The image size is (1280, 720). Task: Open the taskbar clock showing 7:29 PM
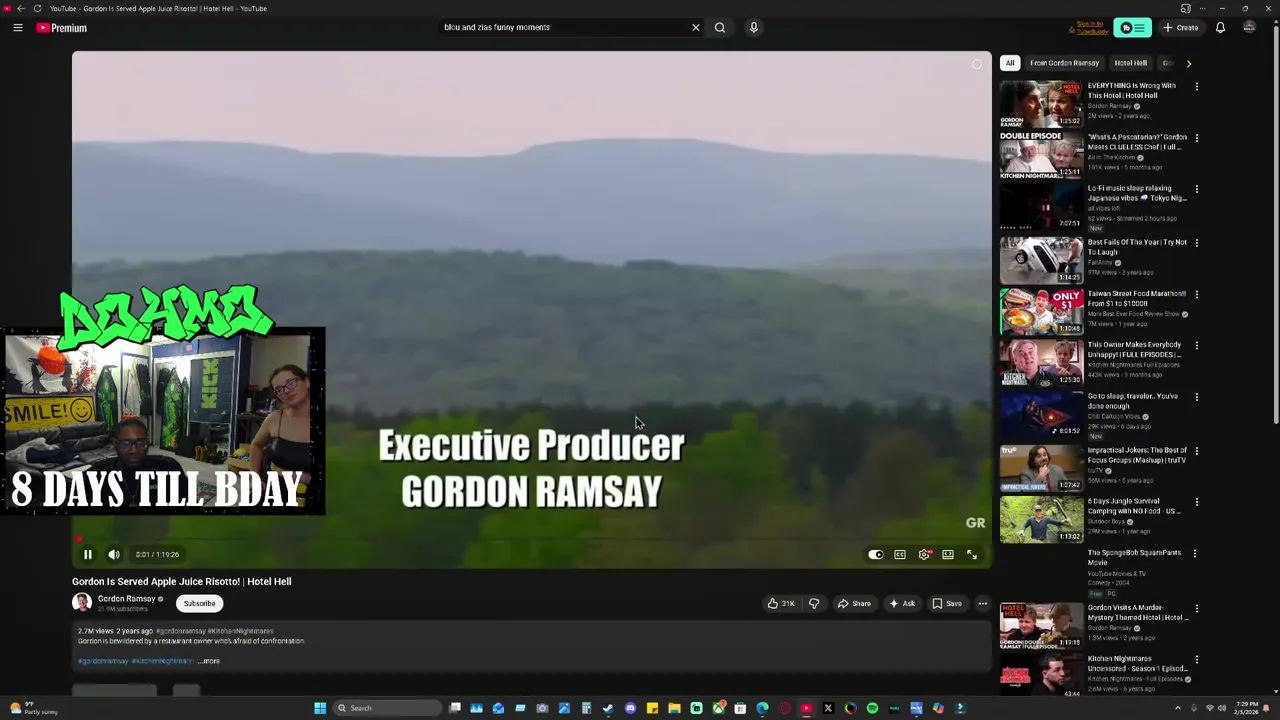1247,708
